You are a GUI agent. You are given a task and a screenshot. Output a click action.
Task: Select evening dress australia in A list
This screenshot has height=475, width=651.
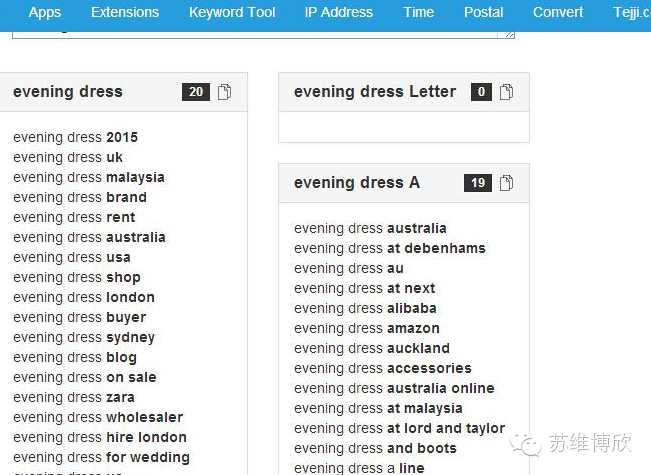click(370, 228)
